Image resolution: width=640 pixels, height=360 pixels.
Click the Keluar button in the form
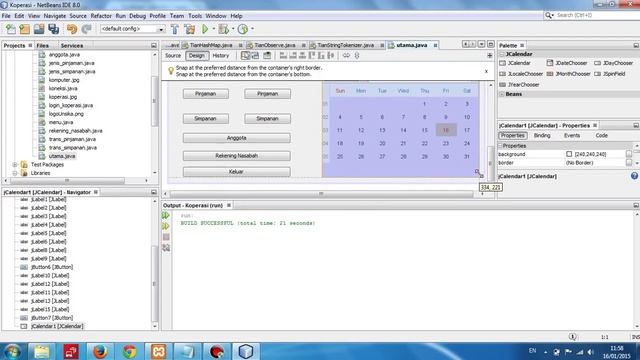tap(237, 172)
